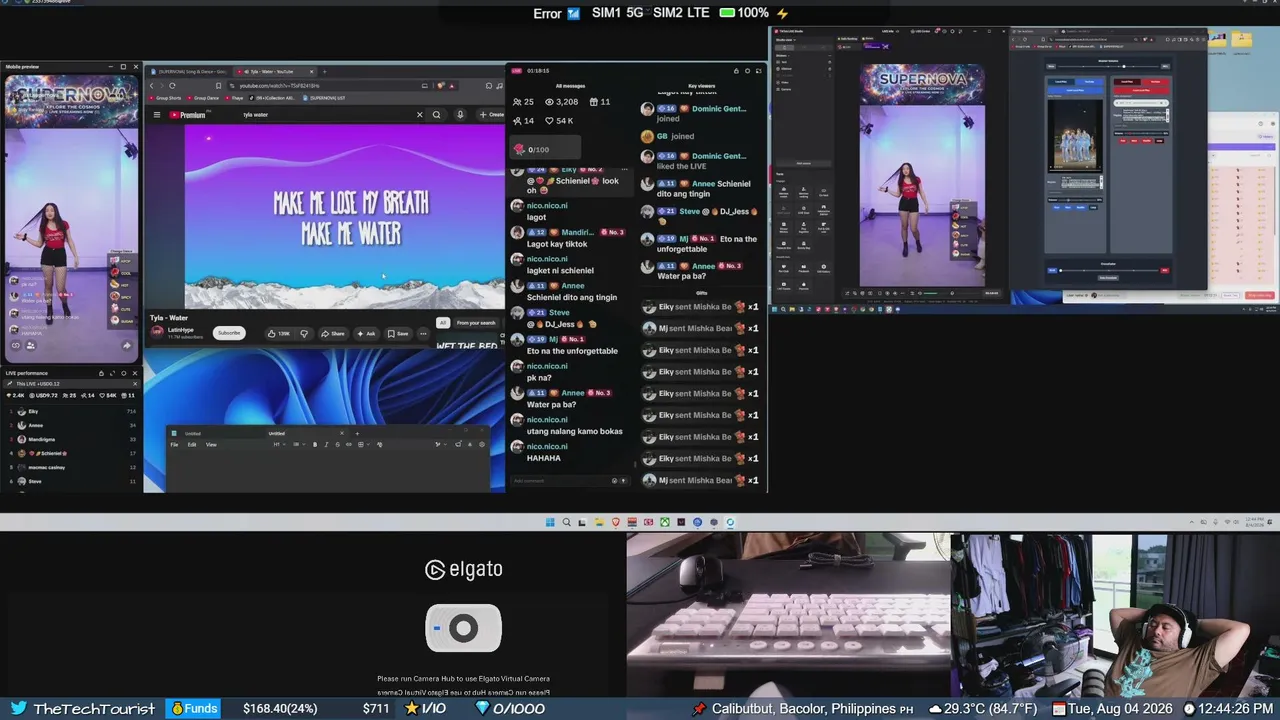
Task: Like the Tyla - Water video
Action: coord(278,333)
